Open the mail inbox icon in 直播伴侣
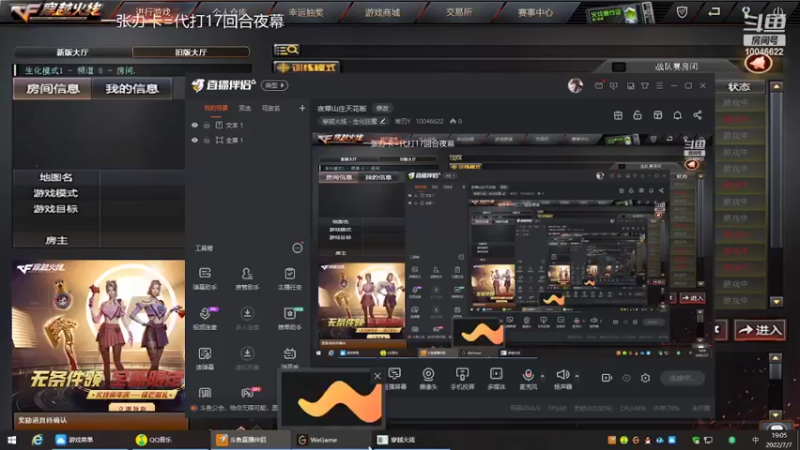 click(x=598, y=86)
